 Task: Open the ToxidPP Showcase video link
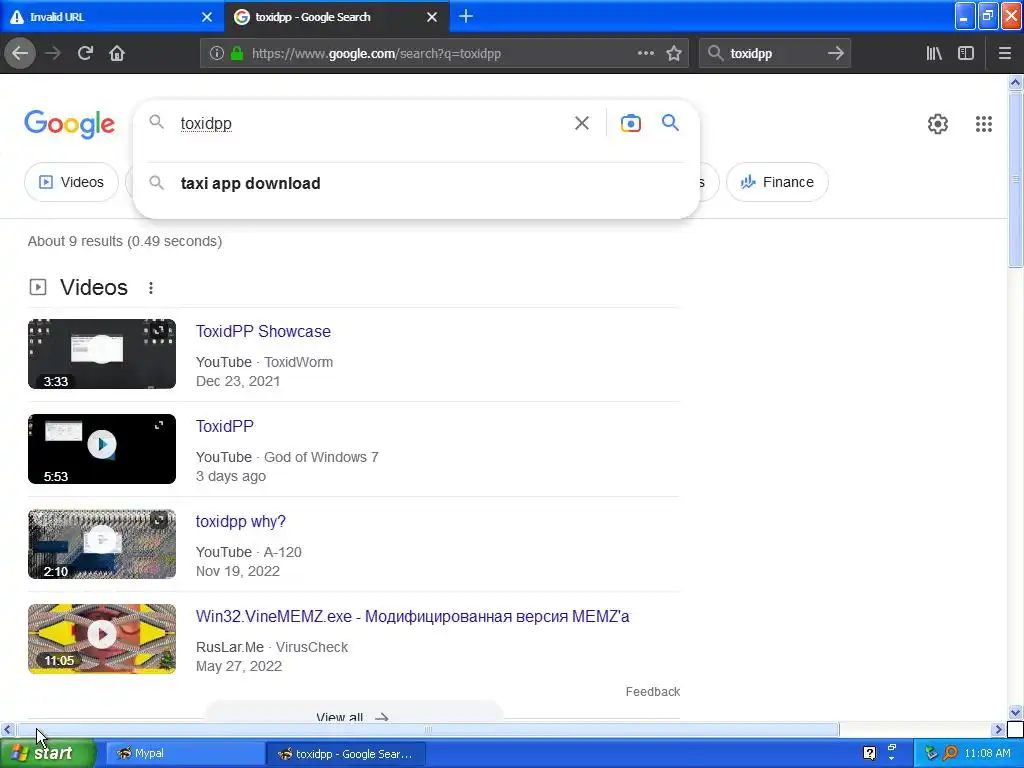pyautogui.click(x=263, y=332)
